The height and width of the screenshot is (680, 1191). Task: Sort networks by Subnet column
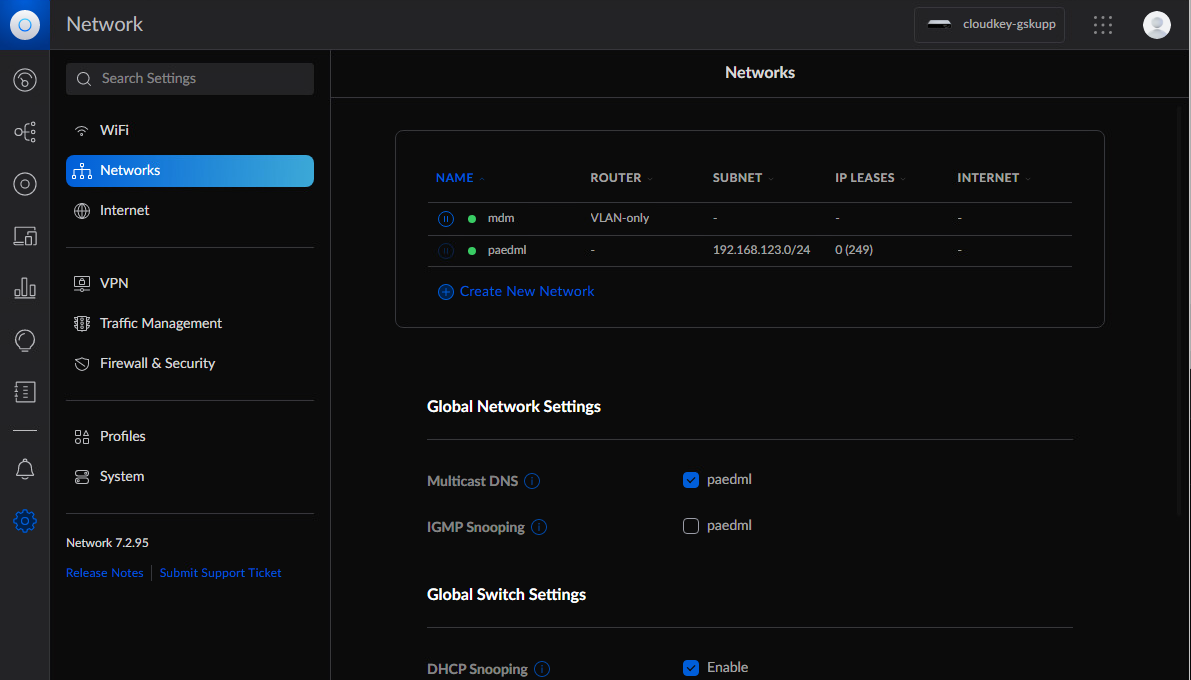pos(743,178)
